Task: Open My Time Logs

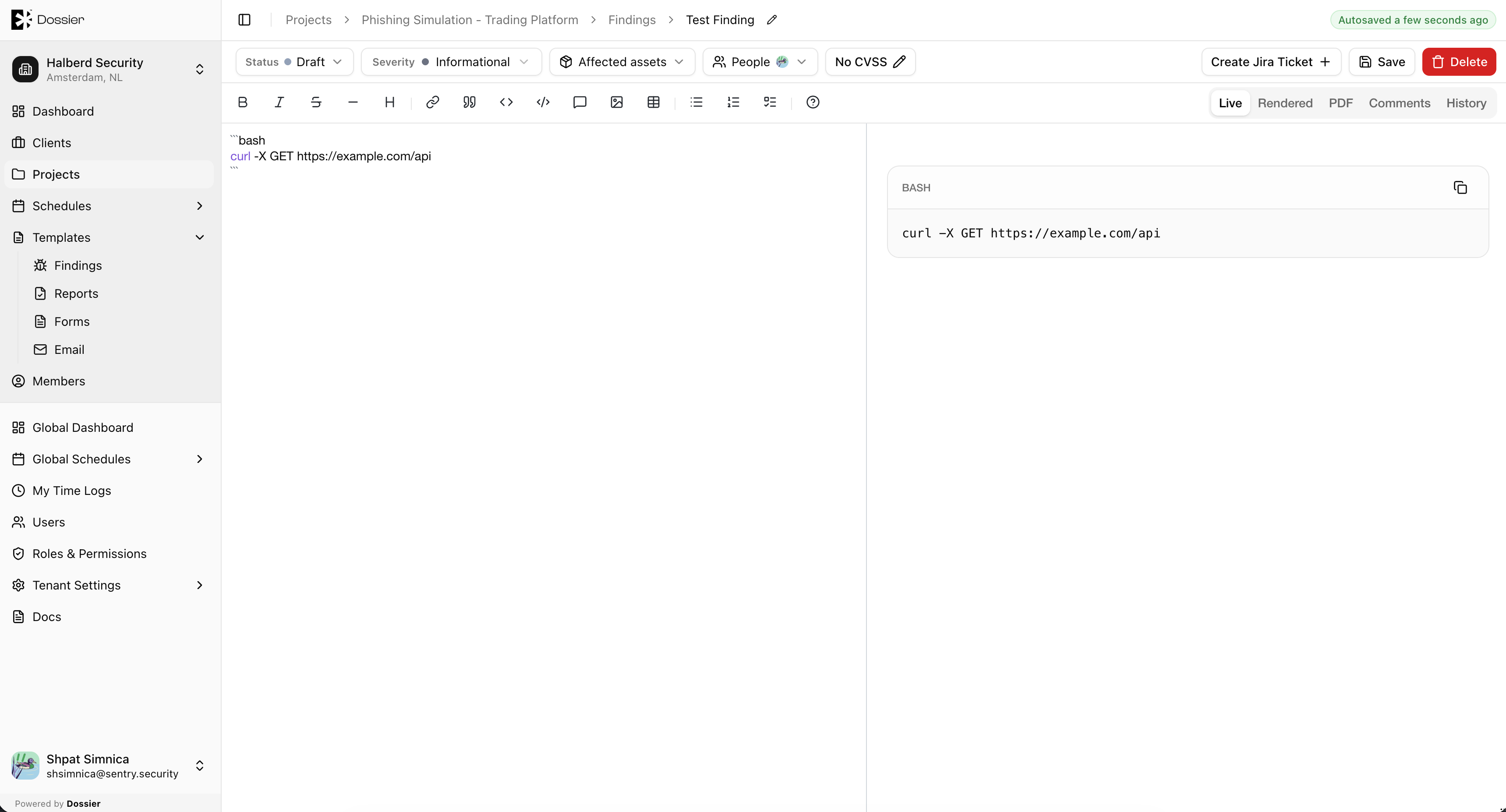Action: (109, 491)
